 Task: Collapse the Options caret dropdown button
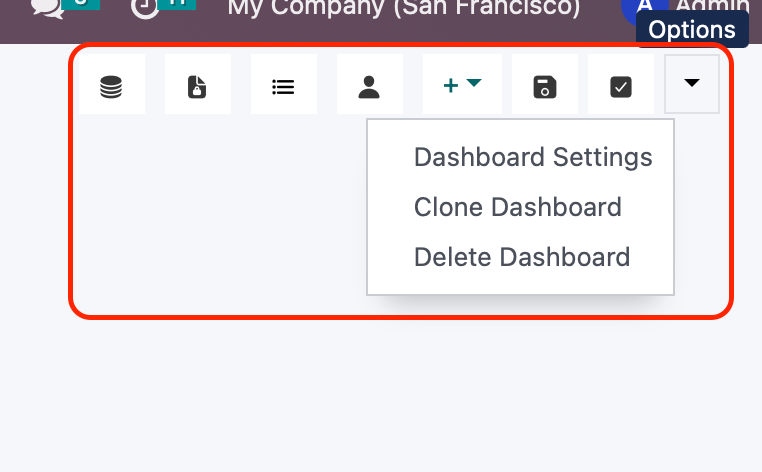coord(692,84)
